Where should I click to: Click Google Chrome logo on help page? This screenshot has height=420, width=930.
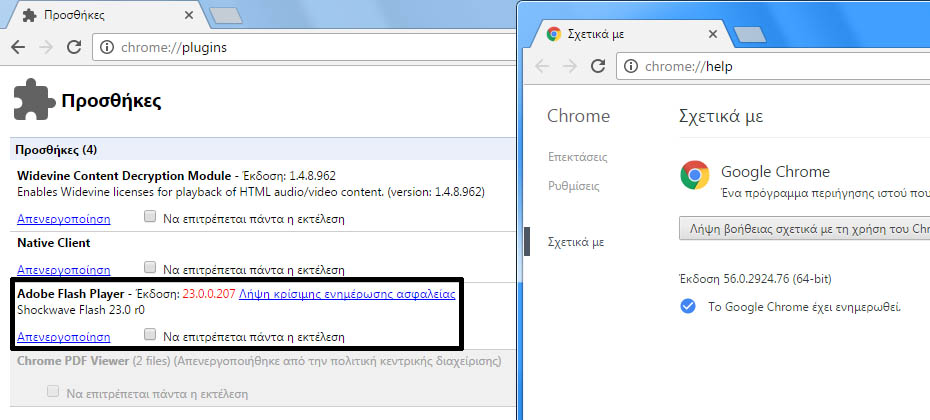pos(695,176)
